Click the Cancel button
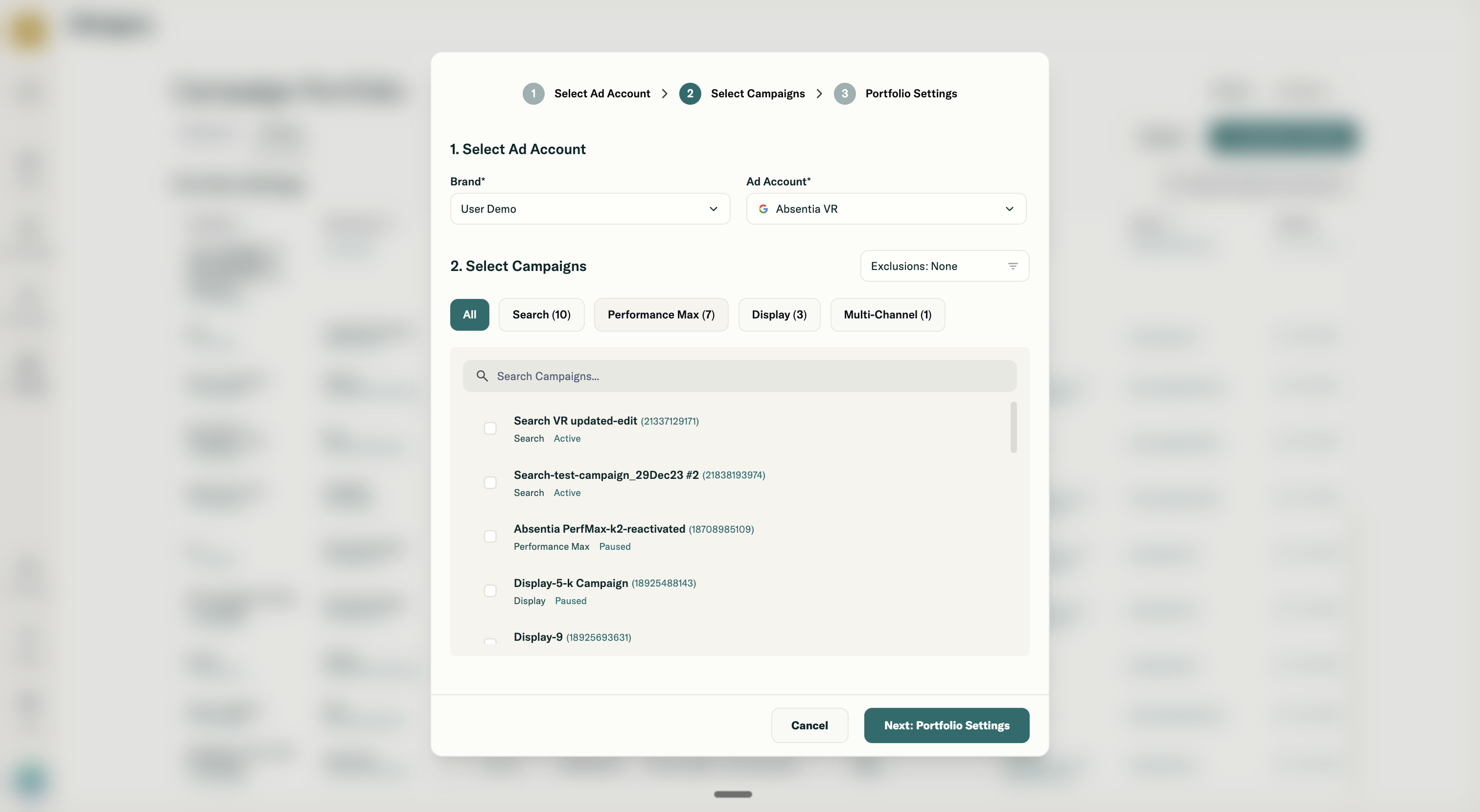 [809, 725]
